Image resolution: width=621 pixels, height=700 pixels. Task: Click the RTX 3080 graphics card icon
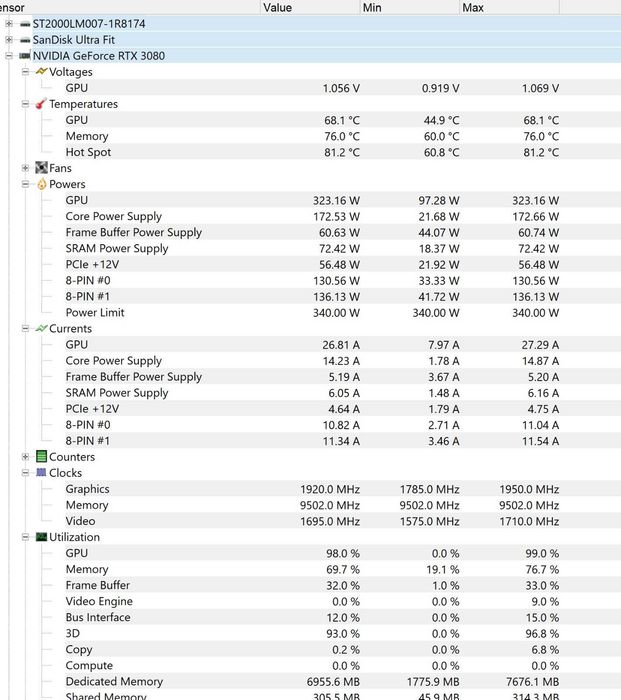tap(25, 56)
